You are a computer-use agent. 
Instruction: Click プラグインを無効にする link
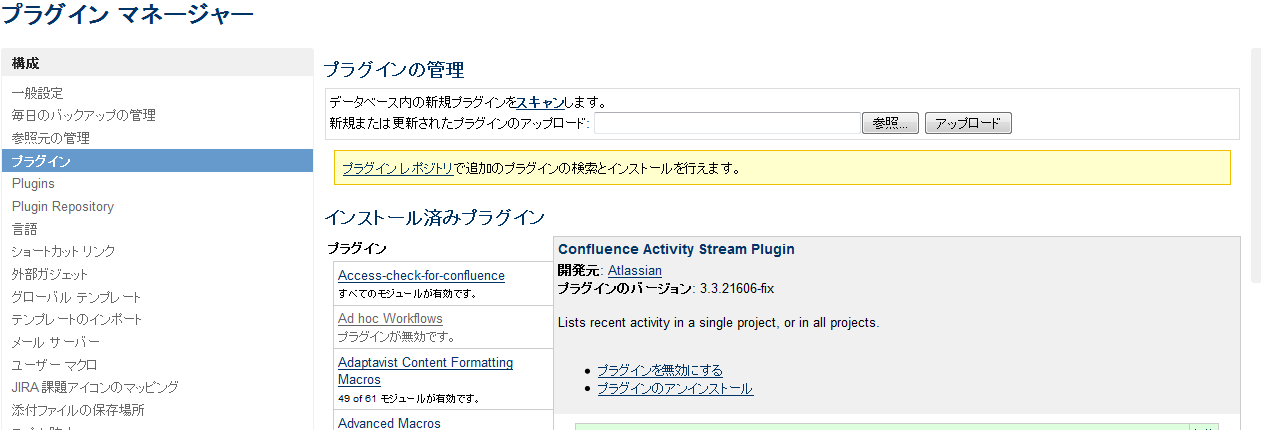click(660, 370)
